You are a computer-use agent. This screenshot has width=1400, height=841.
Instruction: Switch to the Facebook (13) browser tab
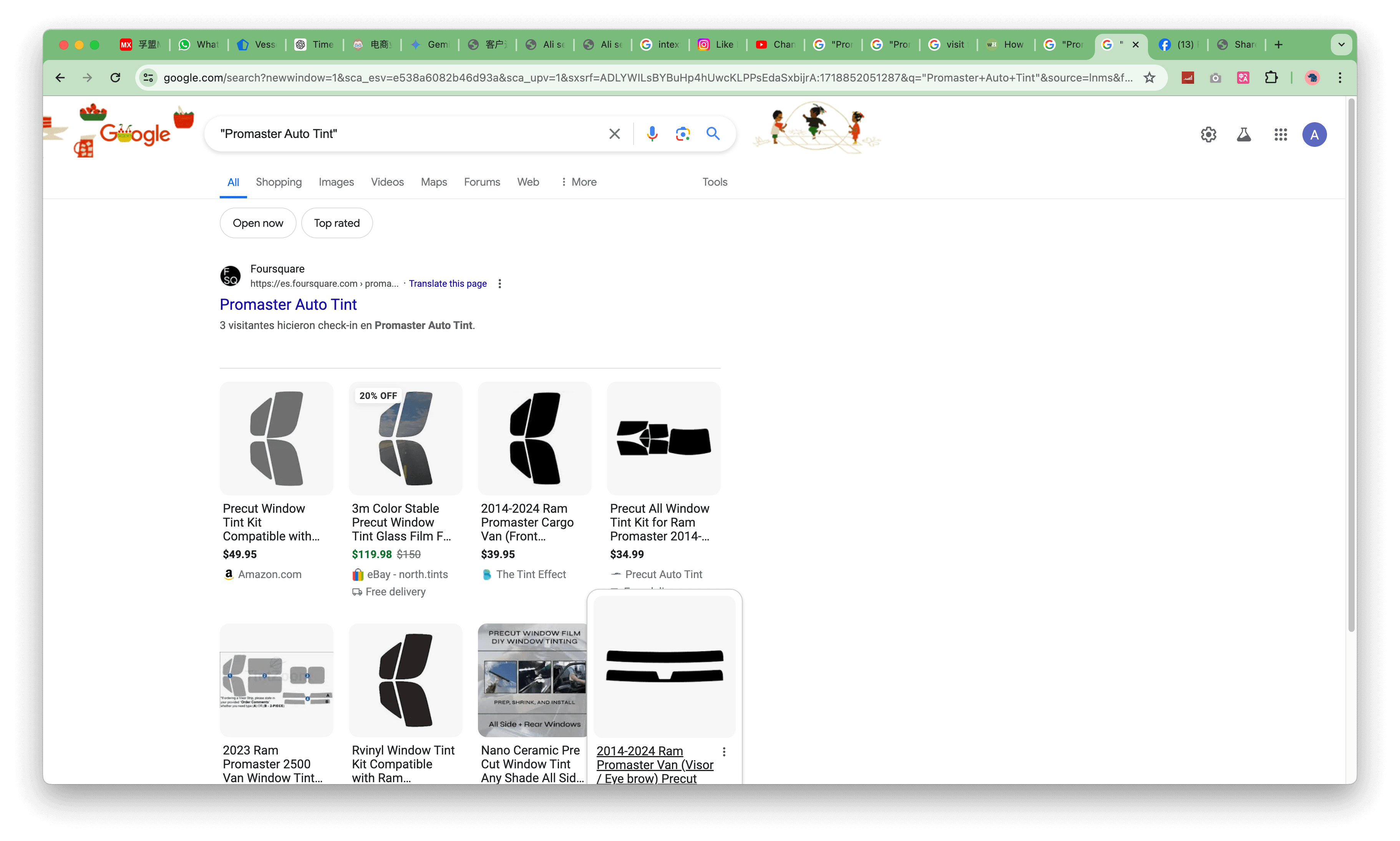[x=1179, y=44]
